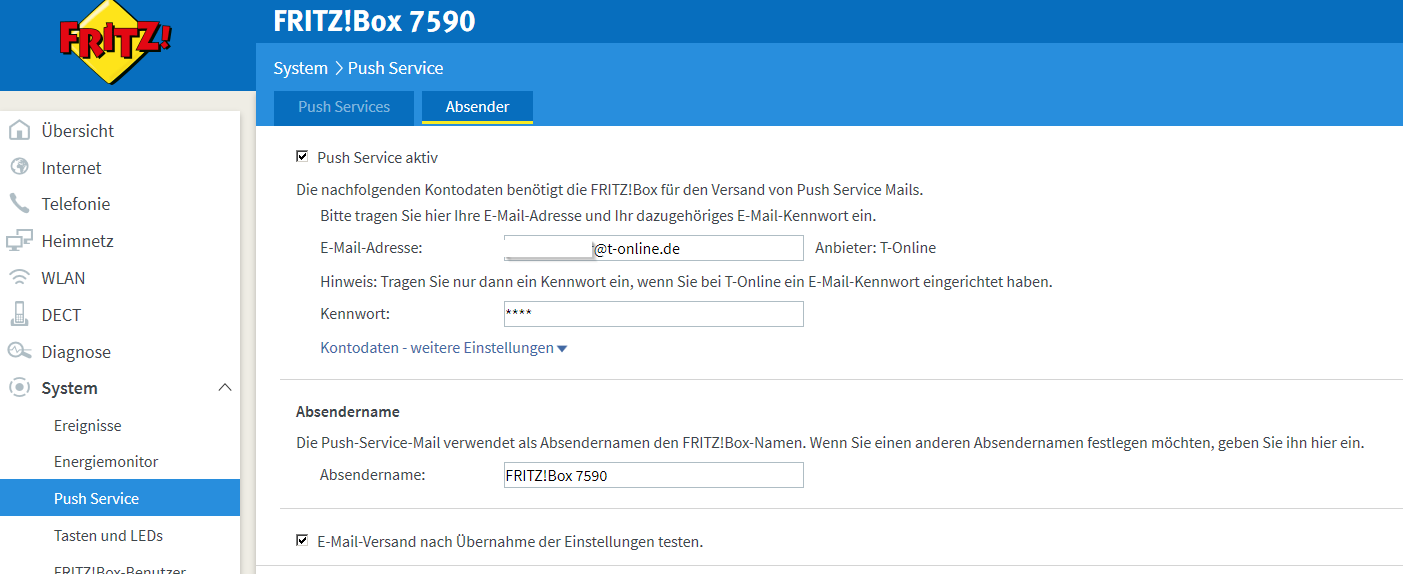Image resolution: width=1403 pixels, height=574 pixels.
Task: Click Push Service in the breadcrumb
Action: 395,68
